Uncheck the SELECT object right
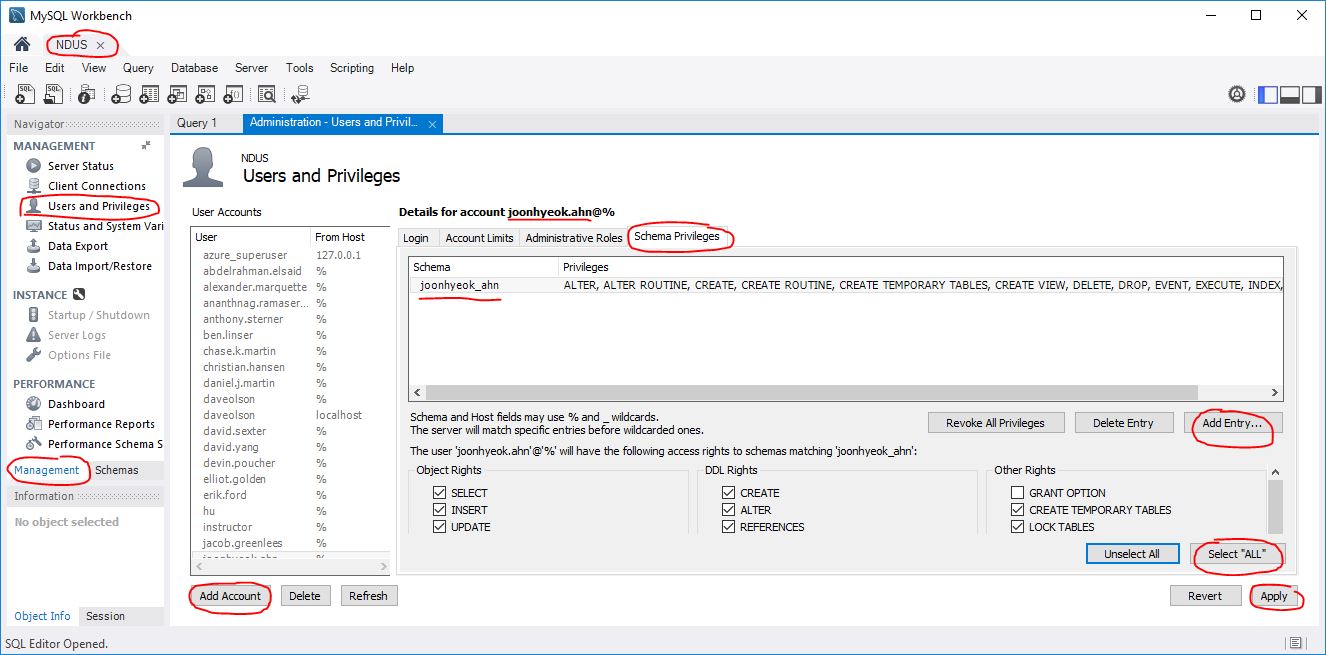The image size is (1326, 655). [439, 493]
